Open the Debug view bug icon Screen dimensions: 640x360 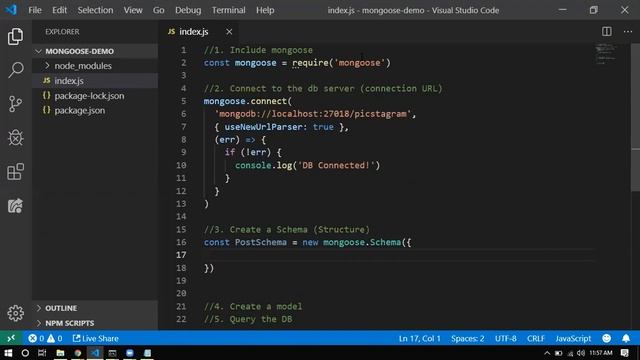point(16,138)
